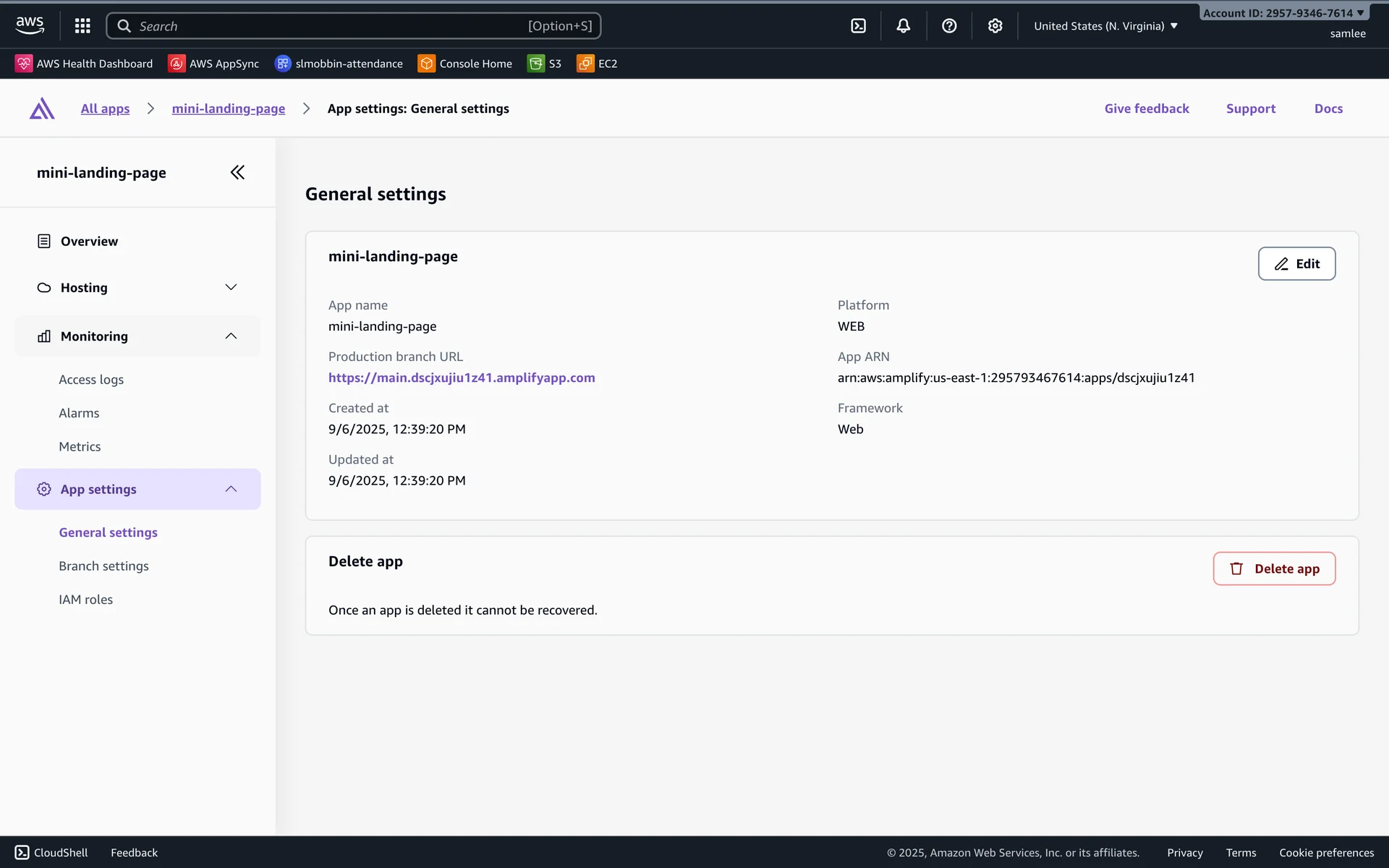Viewport: 1389px width, 868px height.
Task: Open the S3 bookmark shortcut
Action: tap(545, 64)
